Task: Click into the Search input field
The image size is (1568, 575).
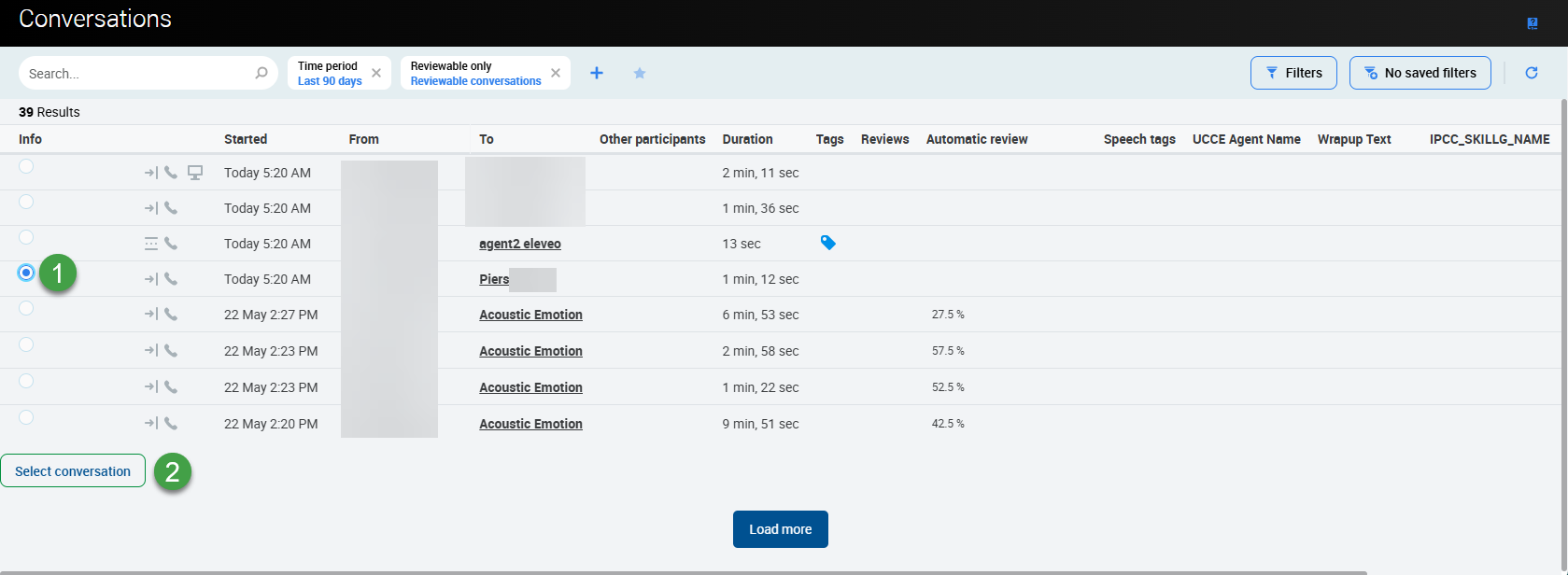Action: [135, 74]
